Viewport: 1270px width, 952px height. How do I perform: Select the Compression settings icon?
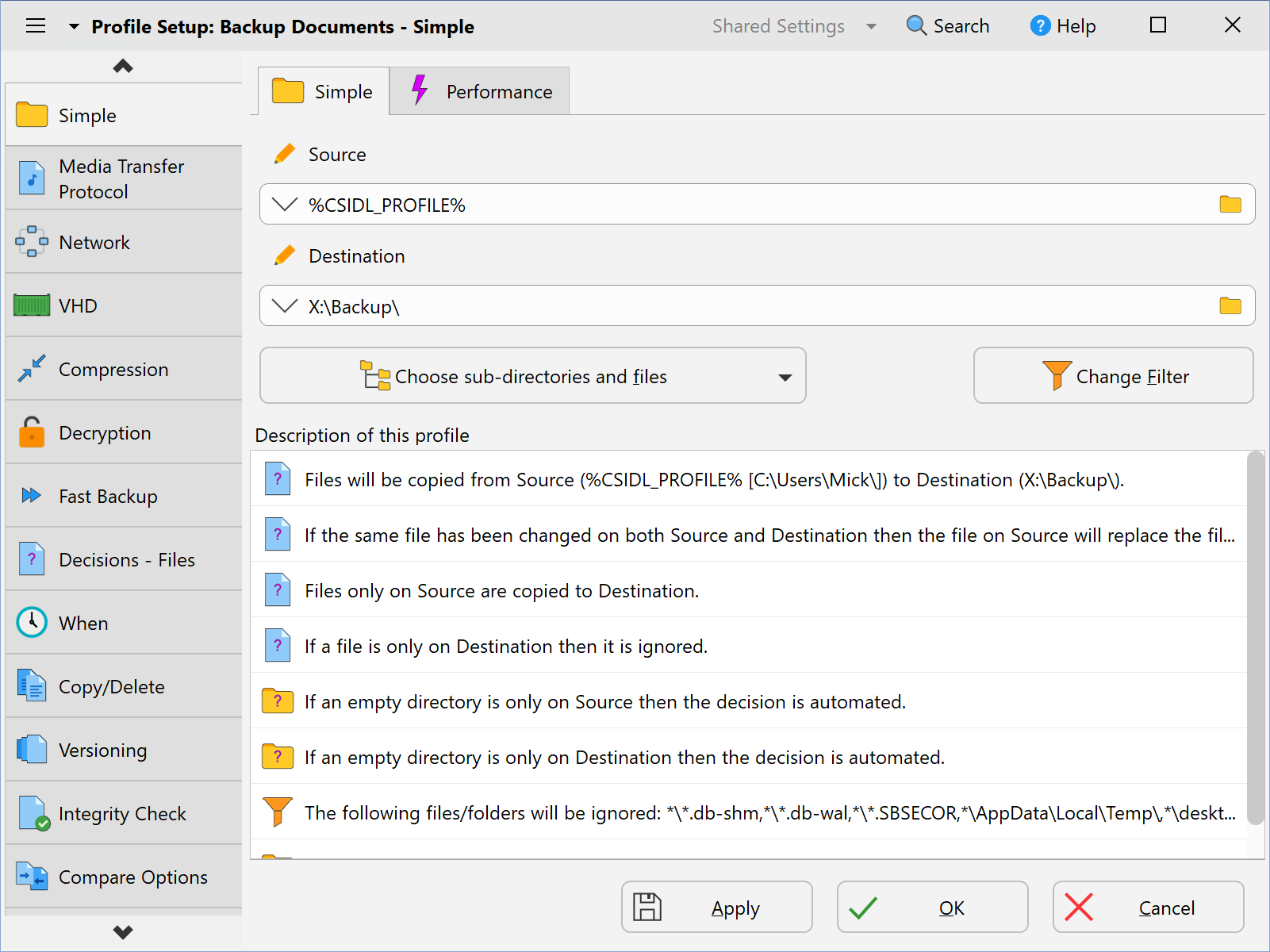point(31,369)
